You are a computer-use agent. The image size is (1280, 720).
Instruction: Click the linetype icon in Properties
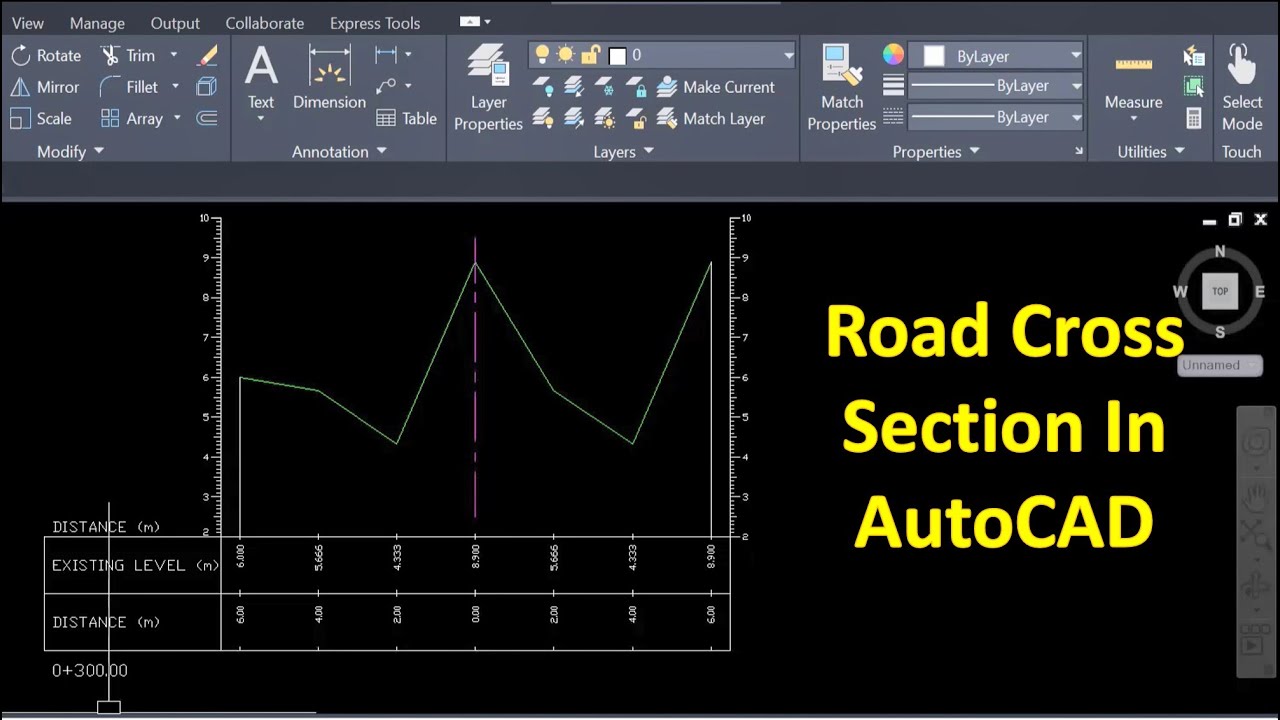(x=894, y=117)
